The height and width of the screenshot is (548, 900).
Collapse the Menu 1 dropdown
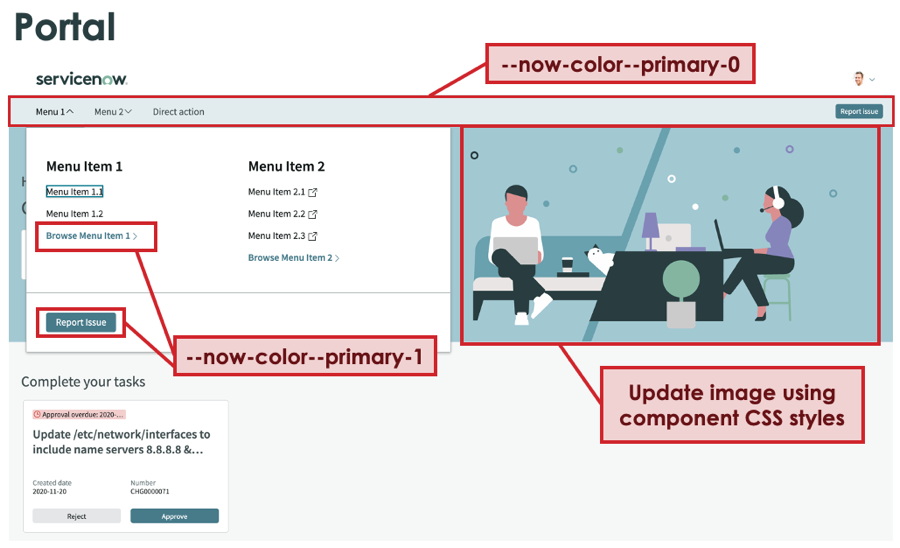point(55,112)
